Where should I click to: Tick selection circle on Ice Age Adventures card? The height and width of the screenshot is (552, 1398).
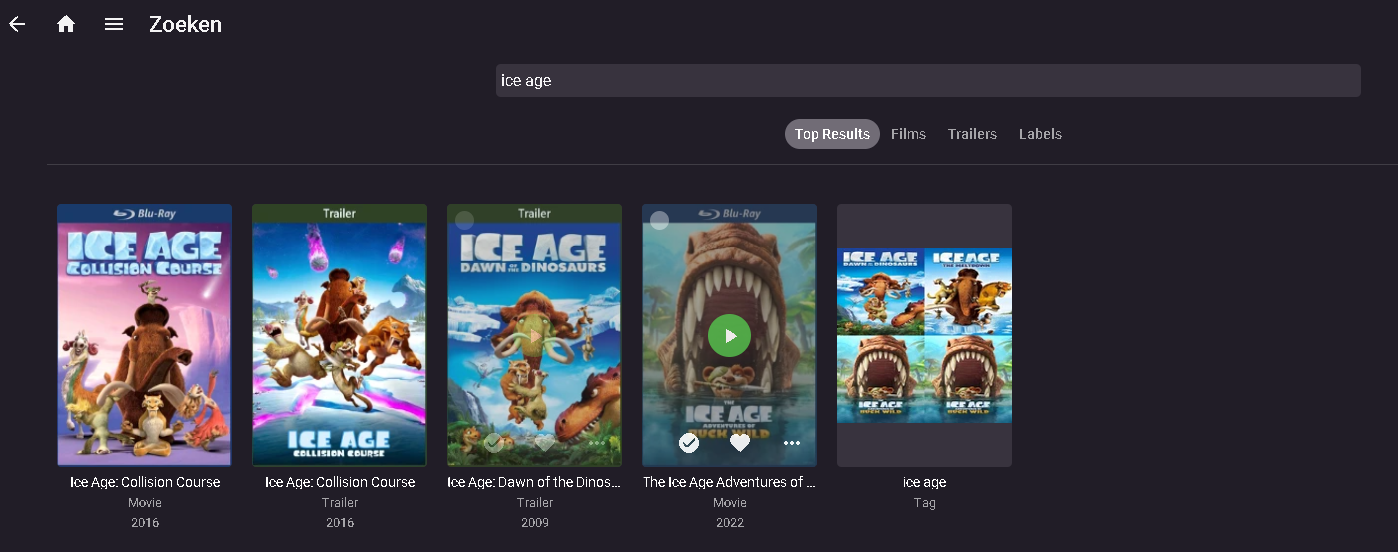tap(659, 221)
